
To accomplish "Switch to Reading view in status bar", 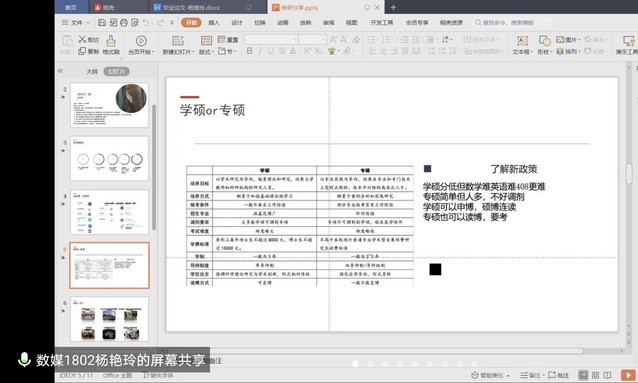I will [607, 375].
